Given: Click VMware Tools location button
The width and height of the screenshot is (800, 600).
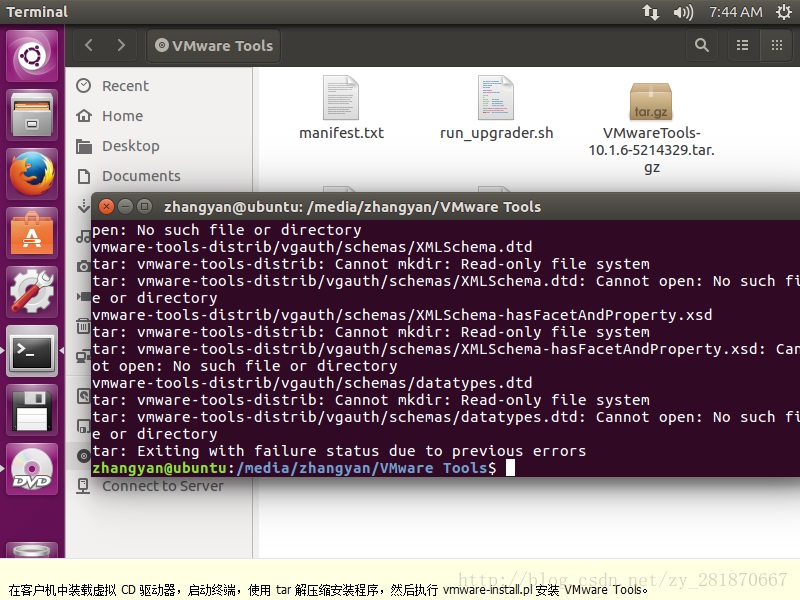Looking at the screenshot, I should (x=214, y=45).
